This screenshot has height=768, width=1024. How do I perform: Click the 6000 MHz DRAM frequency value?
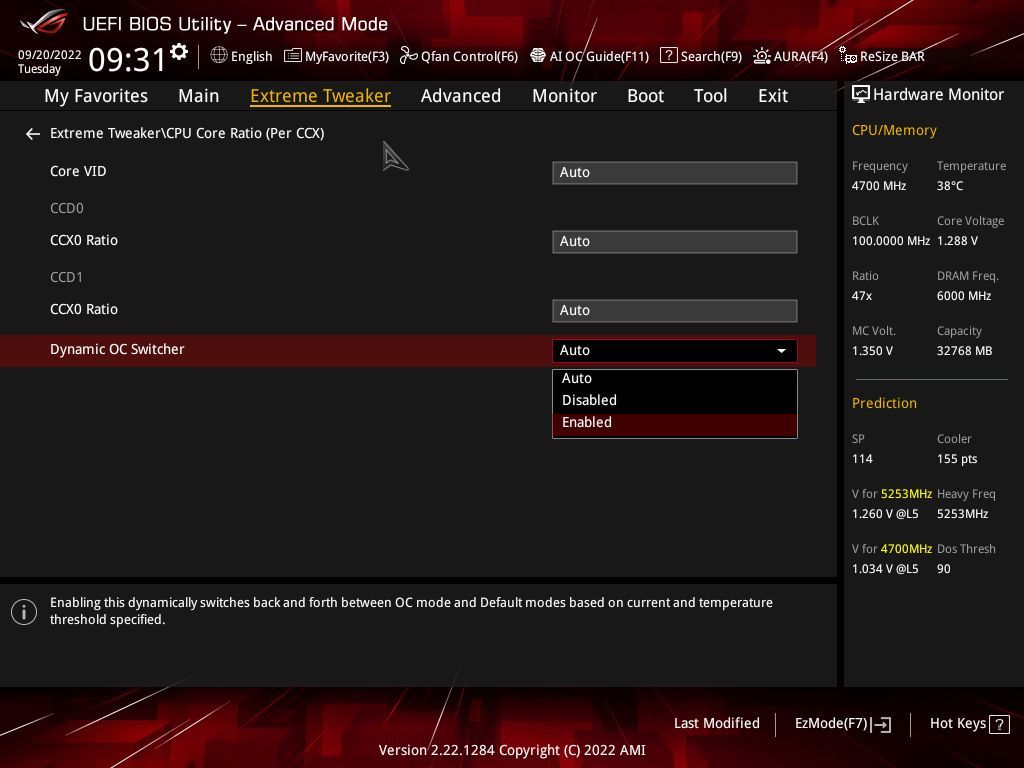[x=964, y=296]
